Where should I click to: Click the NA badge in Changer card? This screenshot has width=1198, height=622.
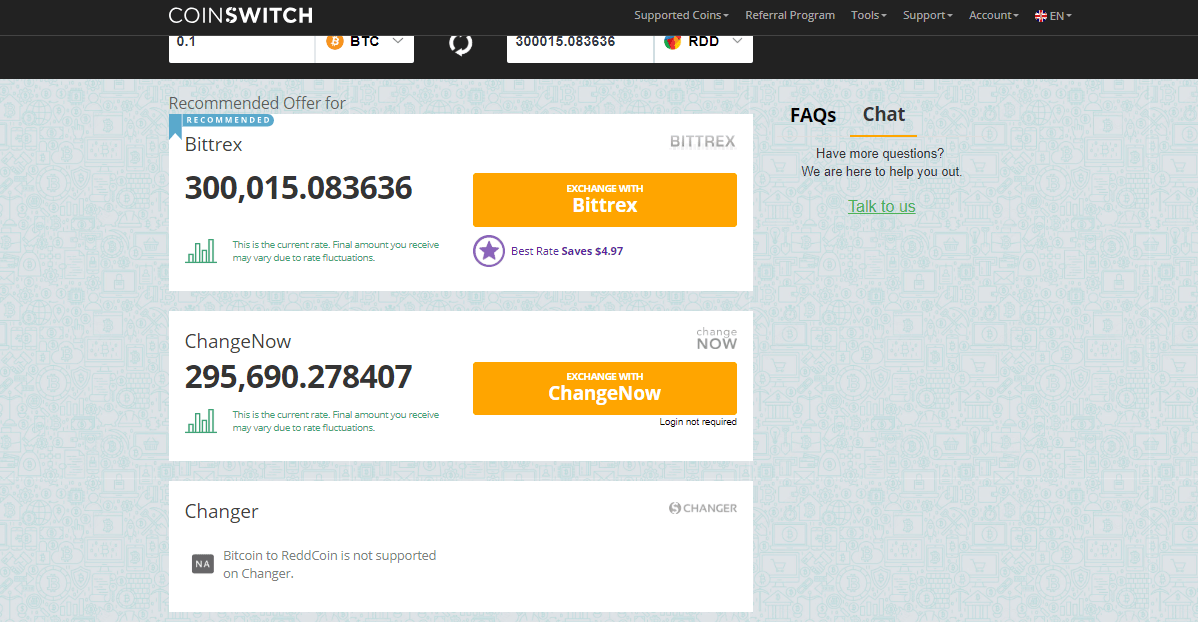click(202, 564)
